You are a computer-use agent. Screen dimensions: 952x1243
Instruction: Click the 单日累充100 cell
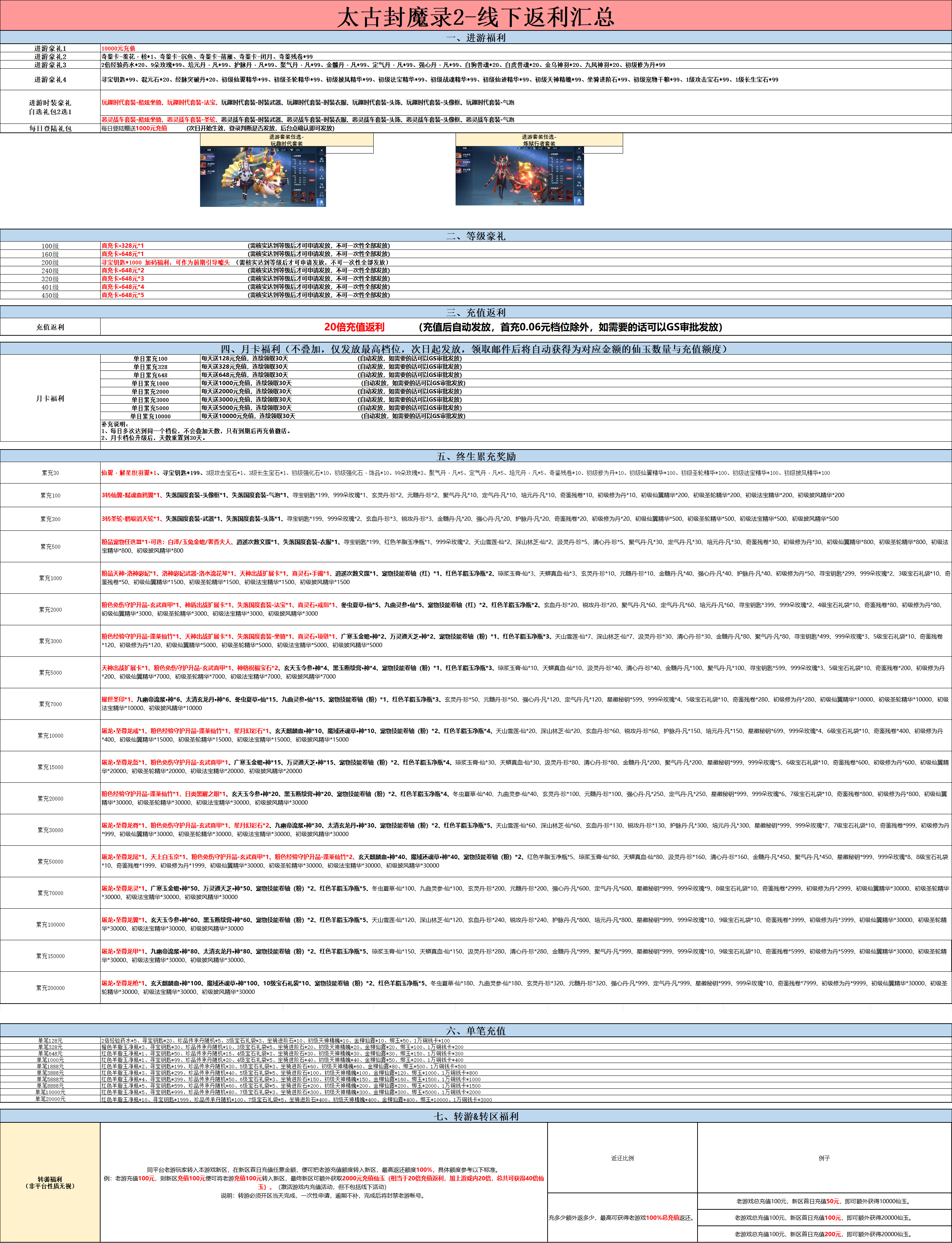coord(150,359)
